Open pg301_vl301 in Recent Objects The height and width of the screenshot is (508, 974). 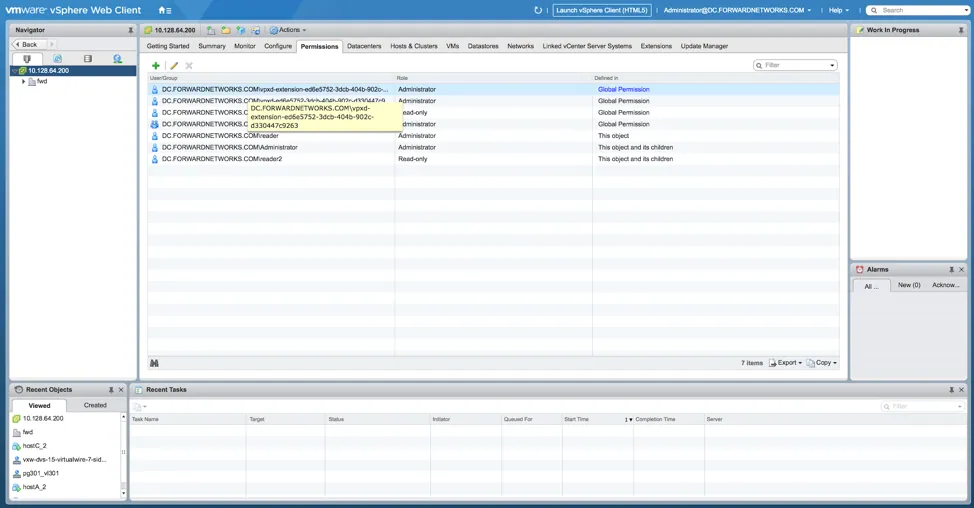click(40, 473)
